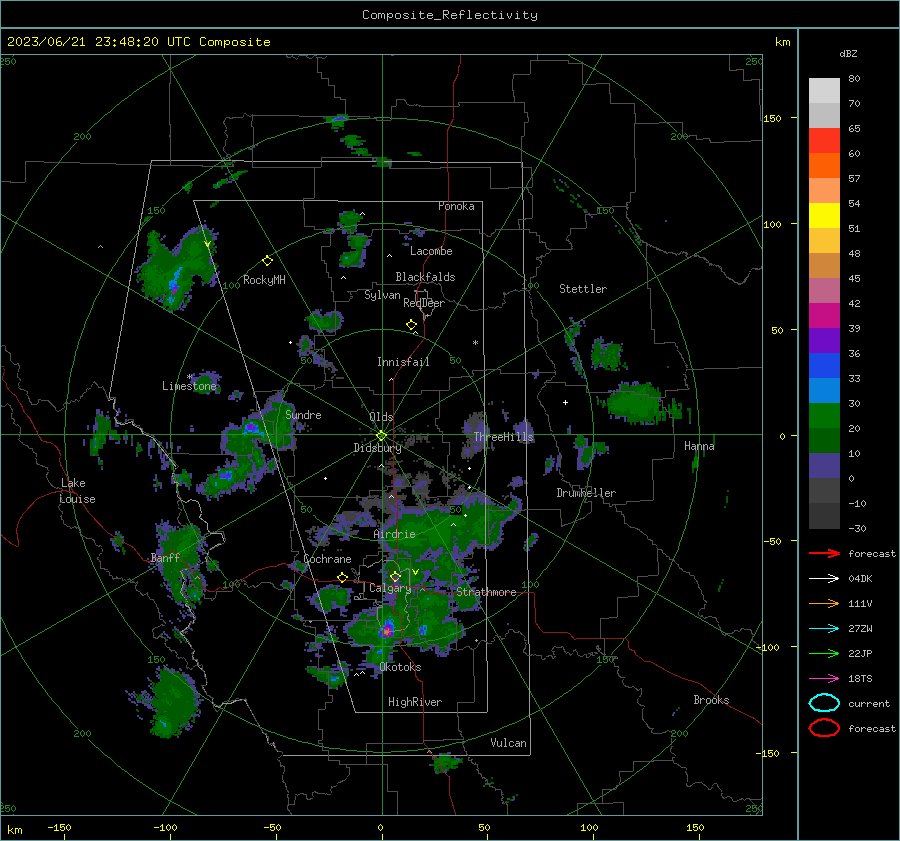Click the Brooks city label
This screenshot has height=841, width=900.
click(x=711, y=700)
